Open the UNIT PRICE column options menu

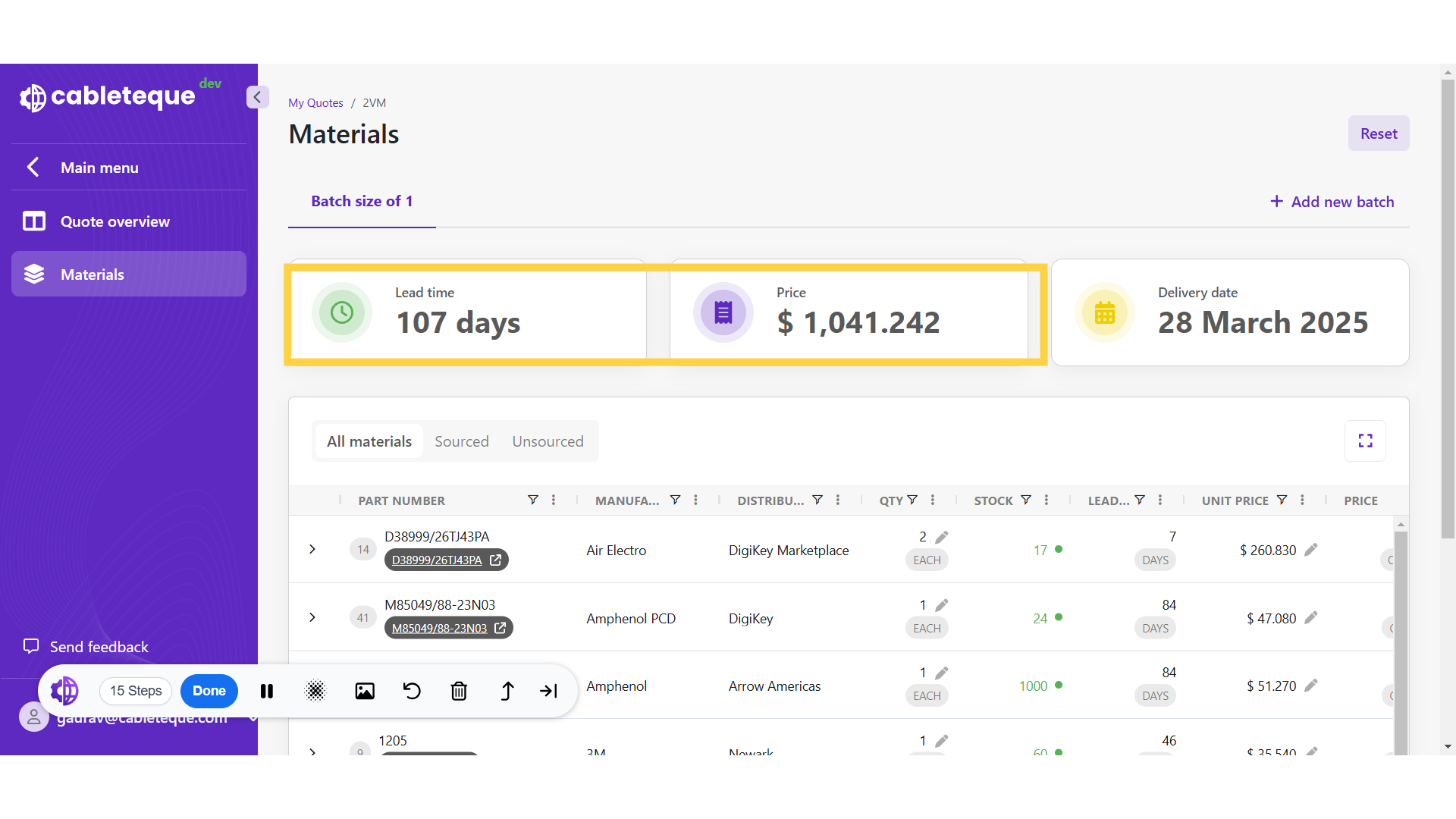coord(1302,500)
